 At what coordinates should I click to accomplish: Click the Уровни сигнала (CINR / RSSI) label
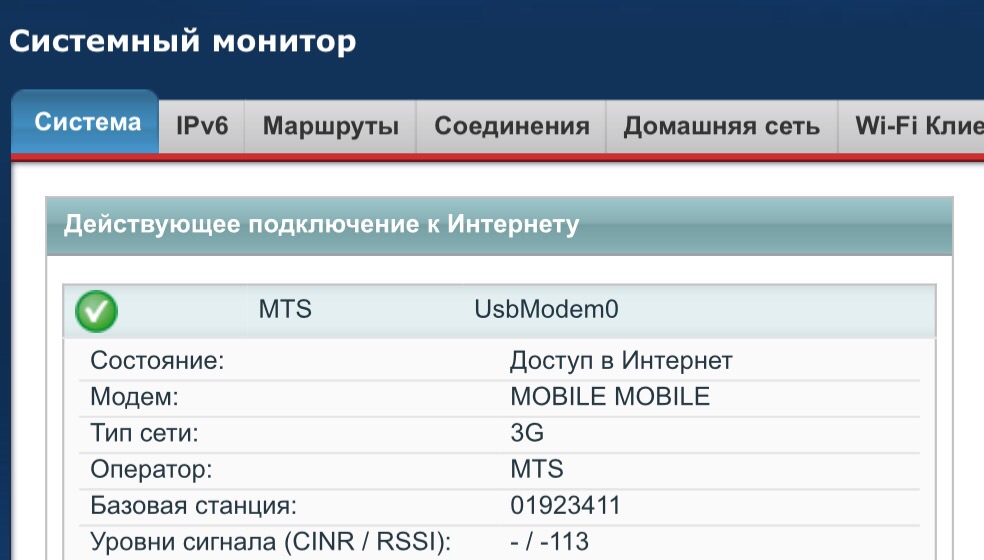[x=270, y=542]
